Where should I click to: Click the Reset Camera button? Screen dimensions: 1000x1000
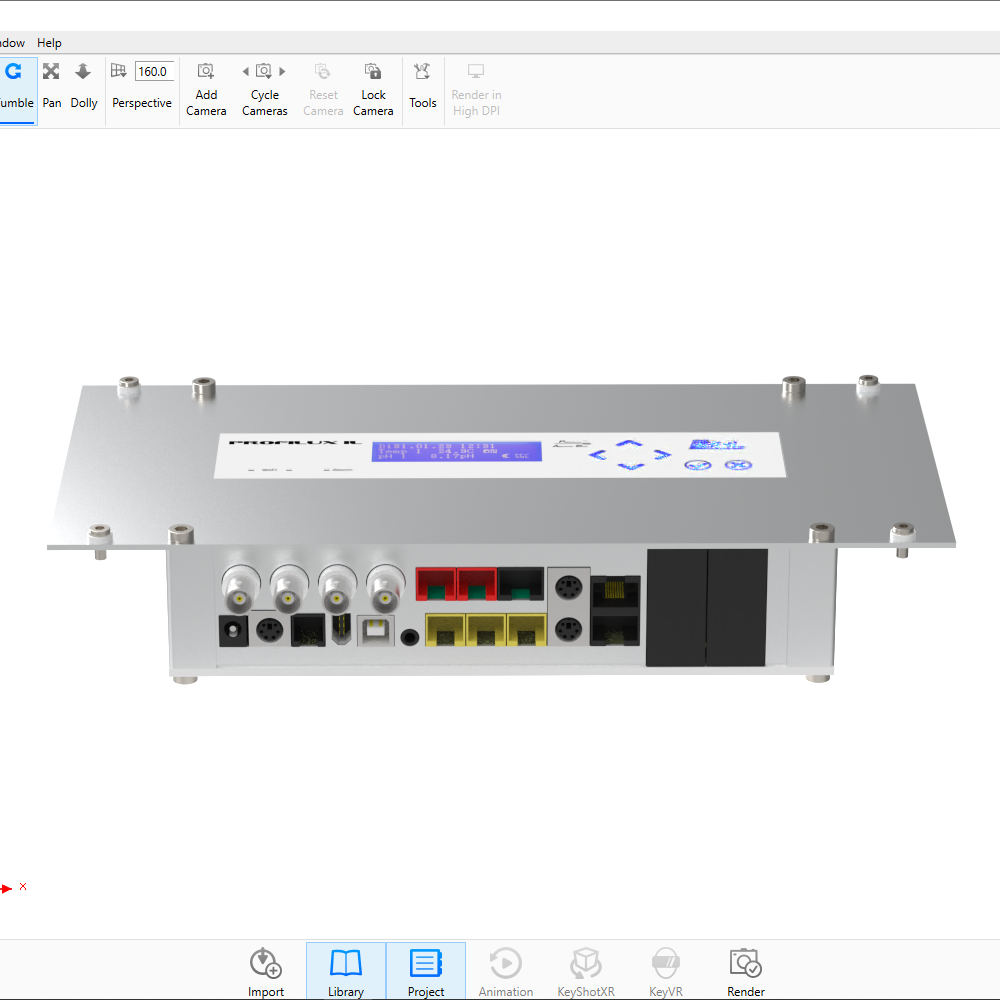pyautogui.click(x=323, y=86)
